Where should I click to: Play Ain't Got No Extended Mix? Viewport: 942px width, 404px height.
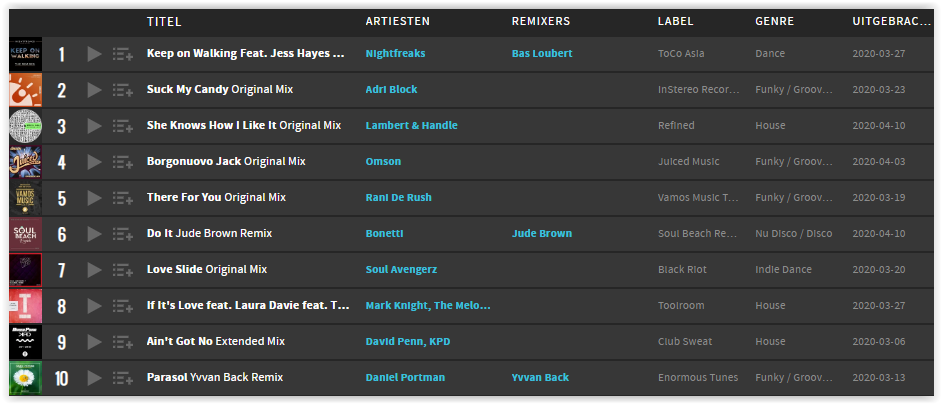94,342
